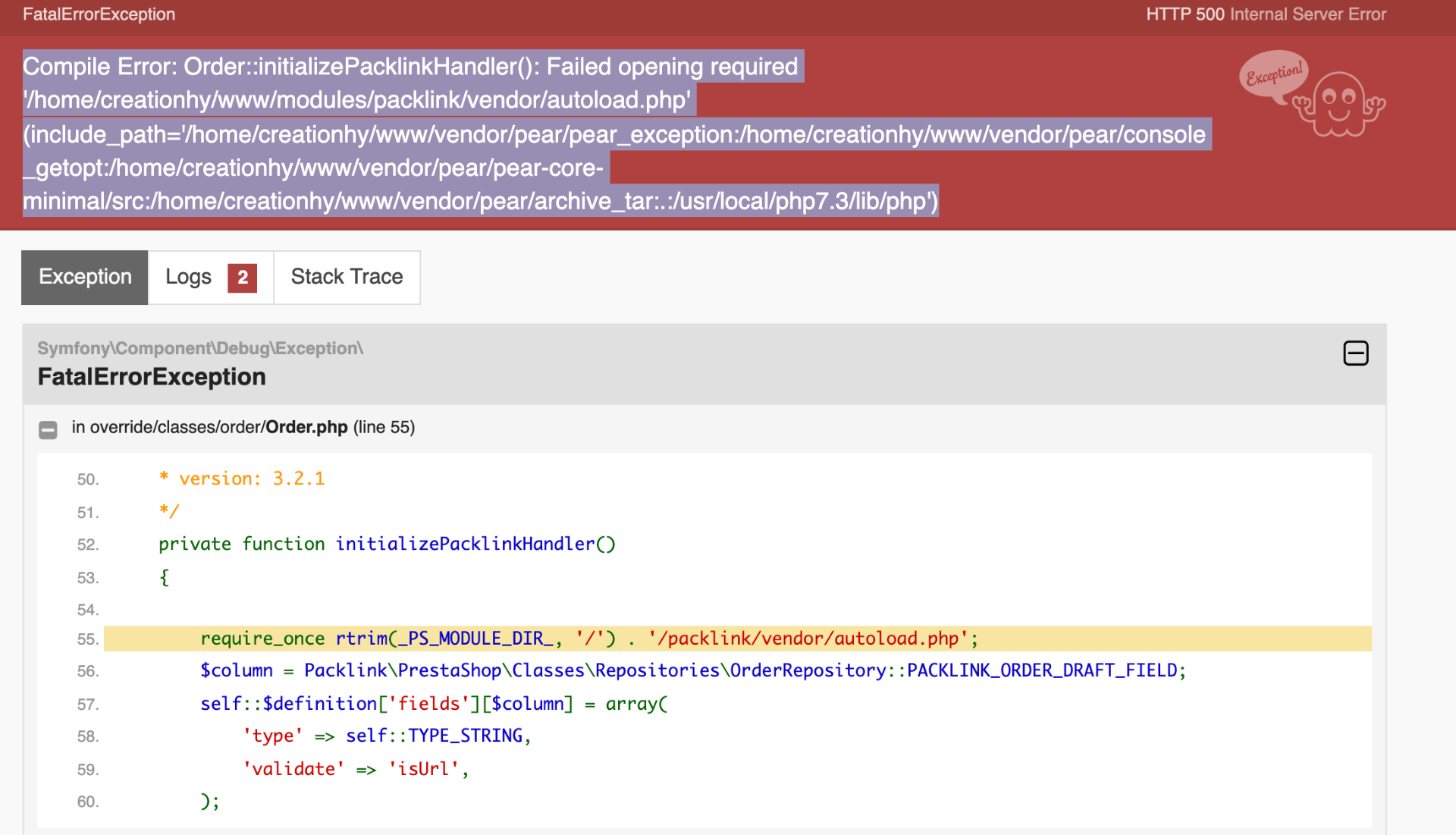
Task: Collapse the Order.php code snippet
Action: point(48,430)
